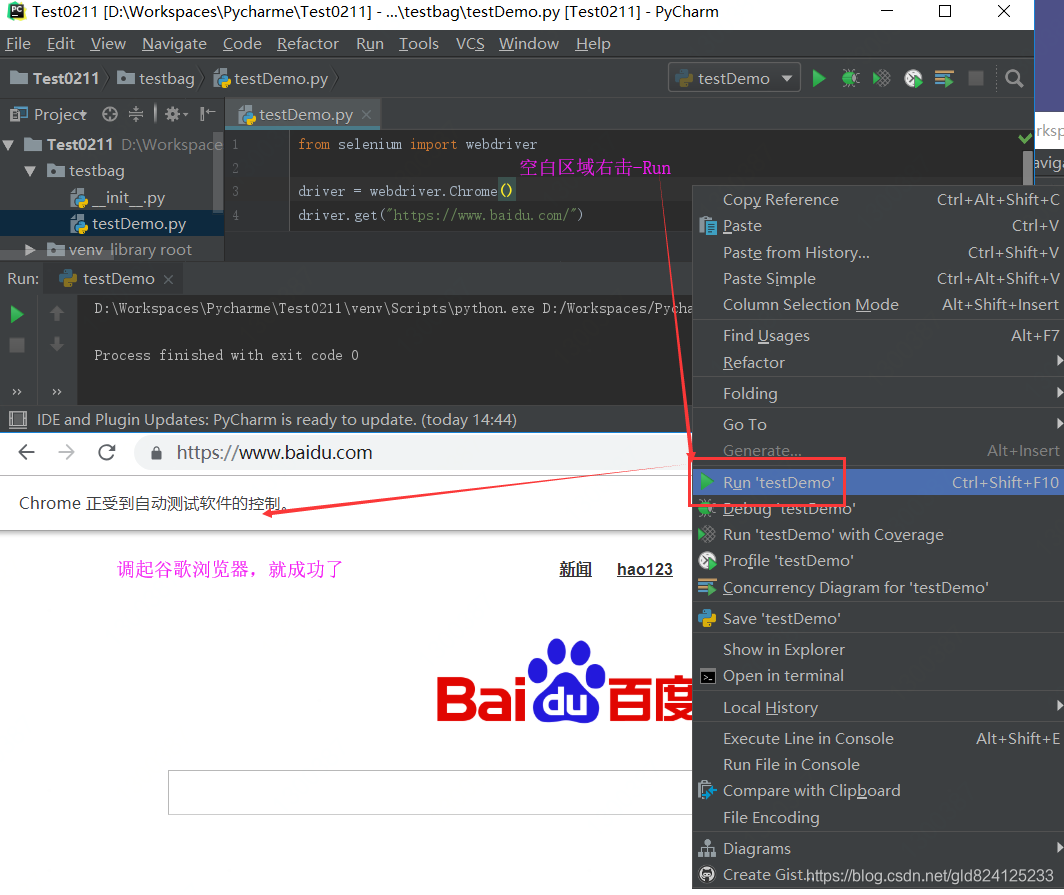This screenshot has width=1064, height=895.
Task: Open Concurrency Diagram from toolbar icon
Action: (x=944, y=79)
